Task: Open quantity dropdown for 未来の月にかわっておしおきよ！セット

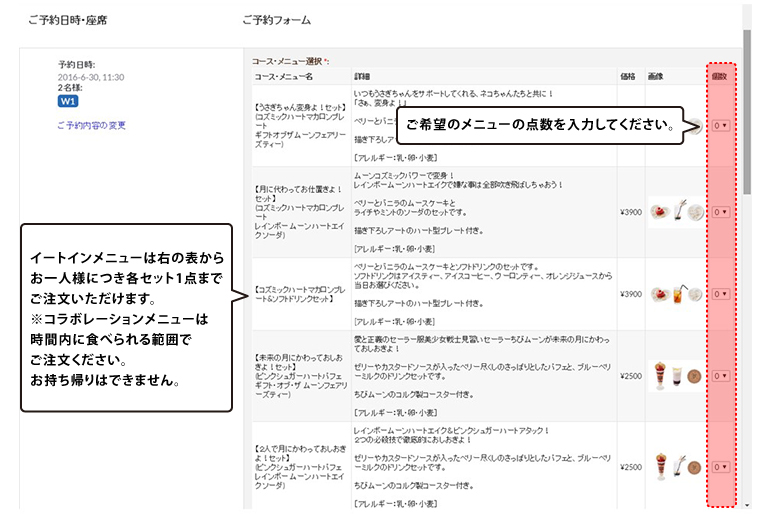Action: [721, 376]
